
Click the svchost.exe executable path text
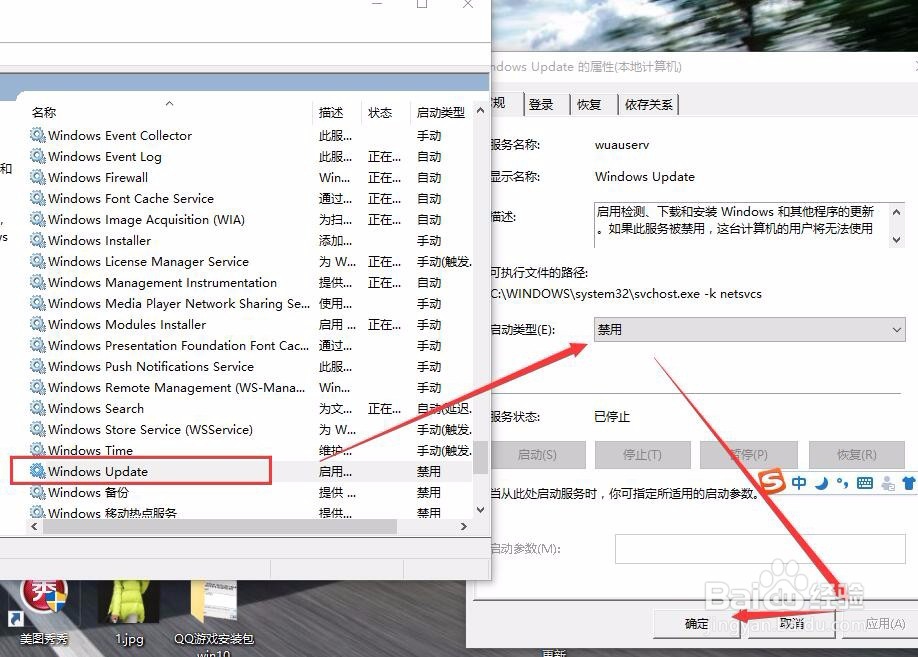click(x=625, y=293)
